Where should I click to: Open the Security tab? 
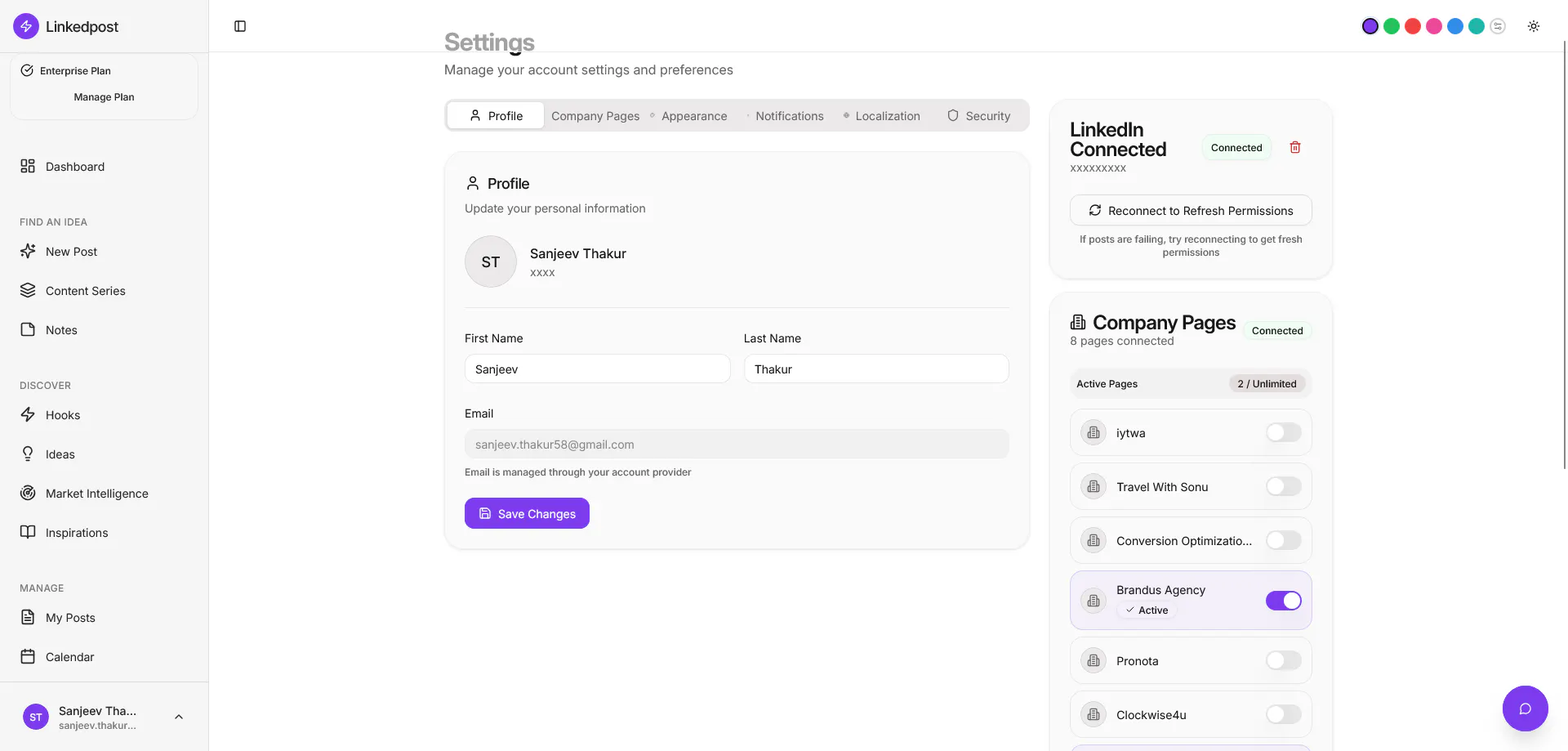tap(979, 116)
